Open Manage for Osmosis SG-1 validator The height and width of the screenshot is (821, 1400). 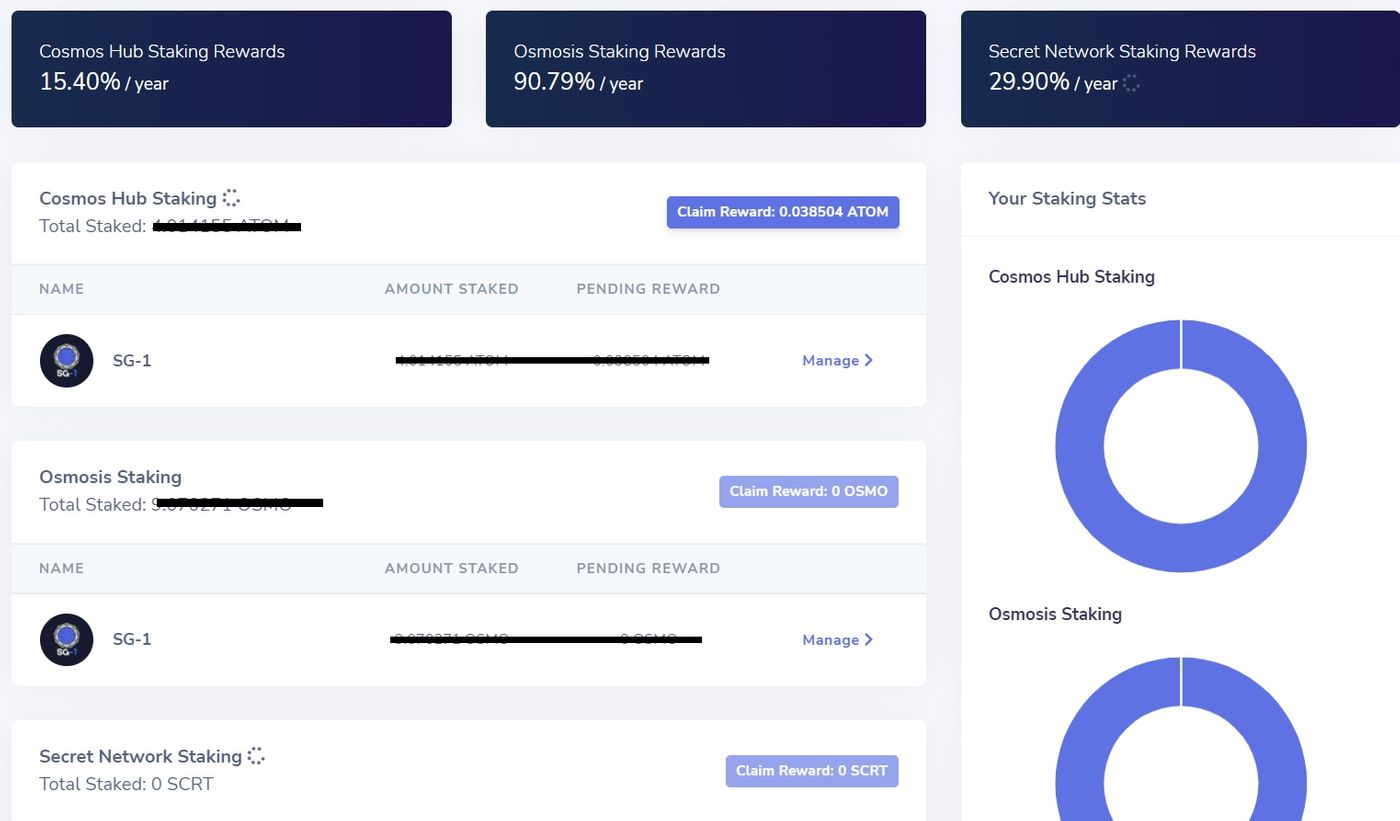838,640
